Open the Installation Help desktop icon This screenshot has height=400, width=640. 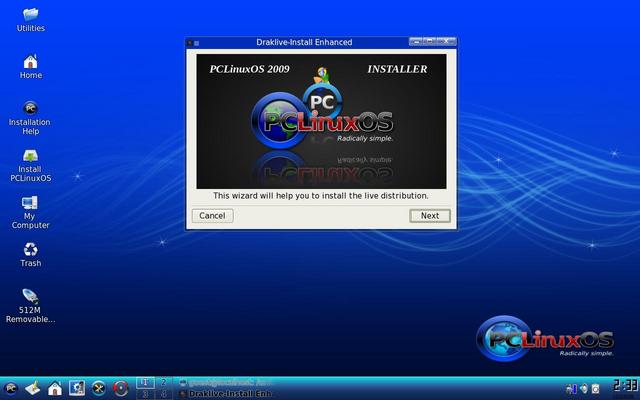click(x=31, y=109)
